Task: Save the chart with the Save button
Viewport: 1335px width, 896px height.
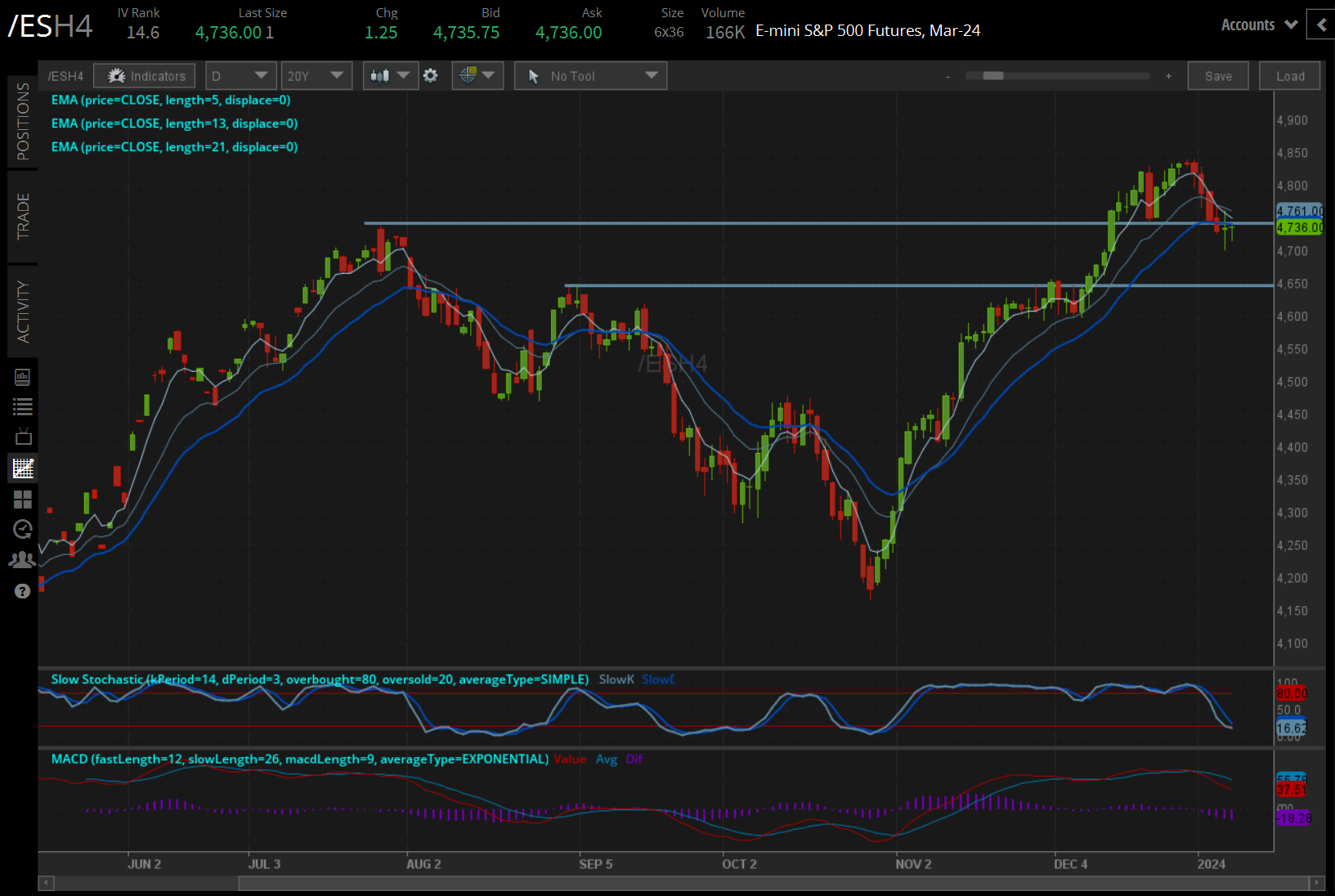Action: (x=1217, y=75)
